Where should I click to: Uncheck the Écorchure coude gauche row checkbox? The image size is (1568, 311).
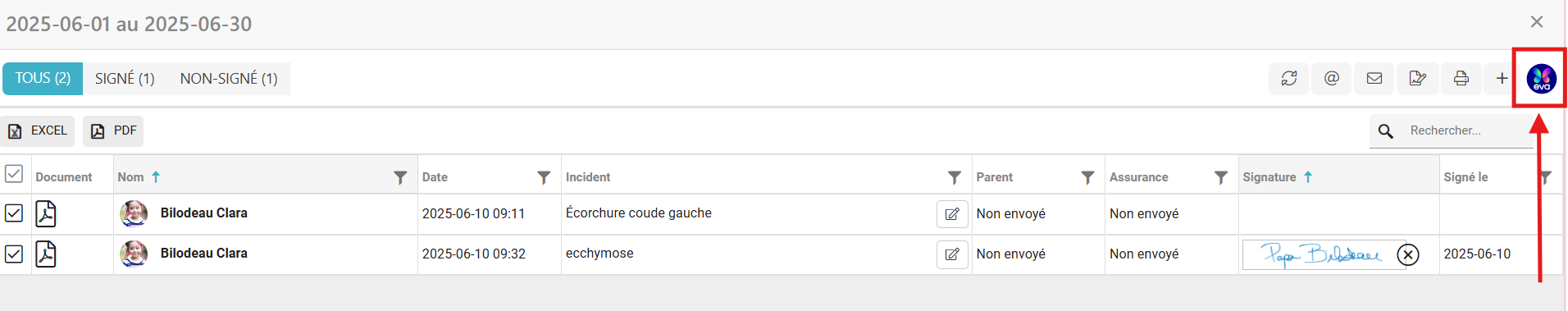coord(14,213)
